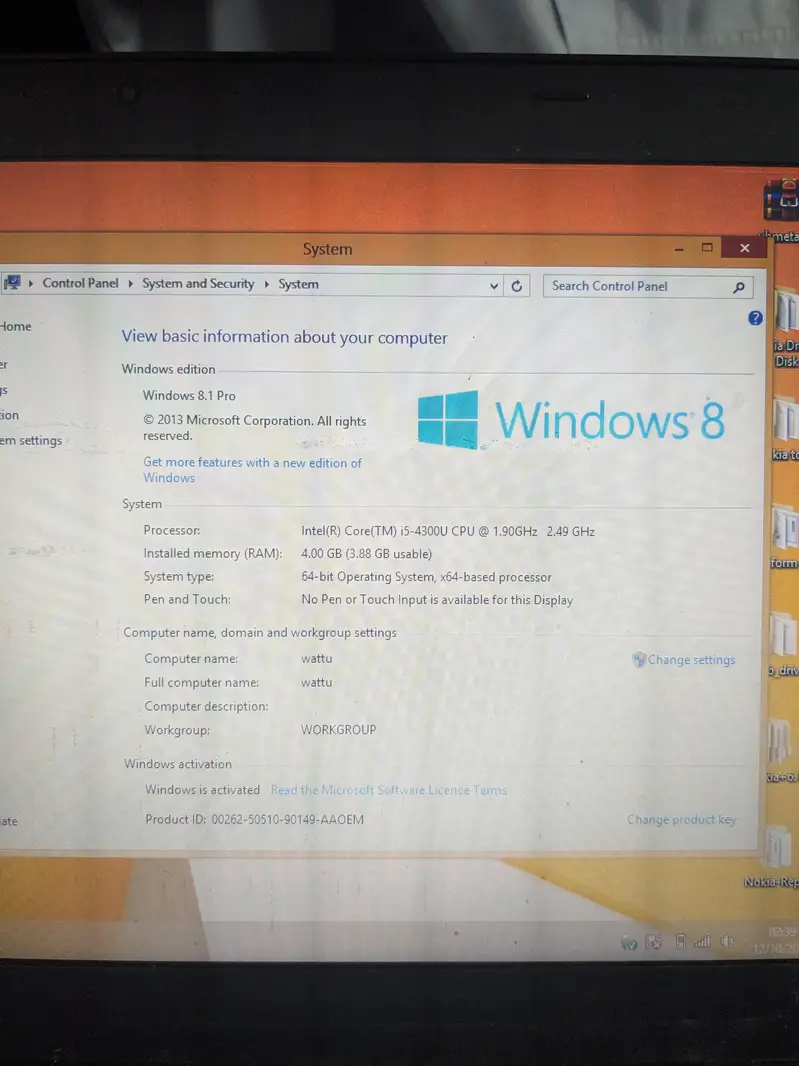Click the Change settings link
The image size is (799, 1066).
click(690, 660)
